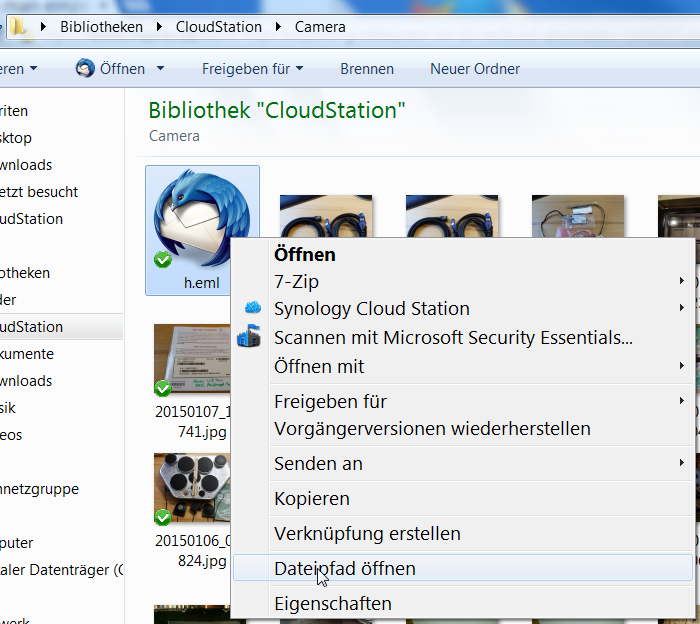This screenshot has width=700, height=624.
Task: Click the Neuer Ordner button
Action: [x=474, y=69]
